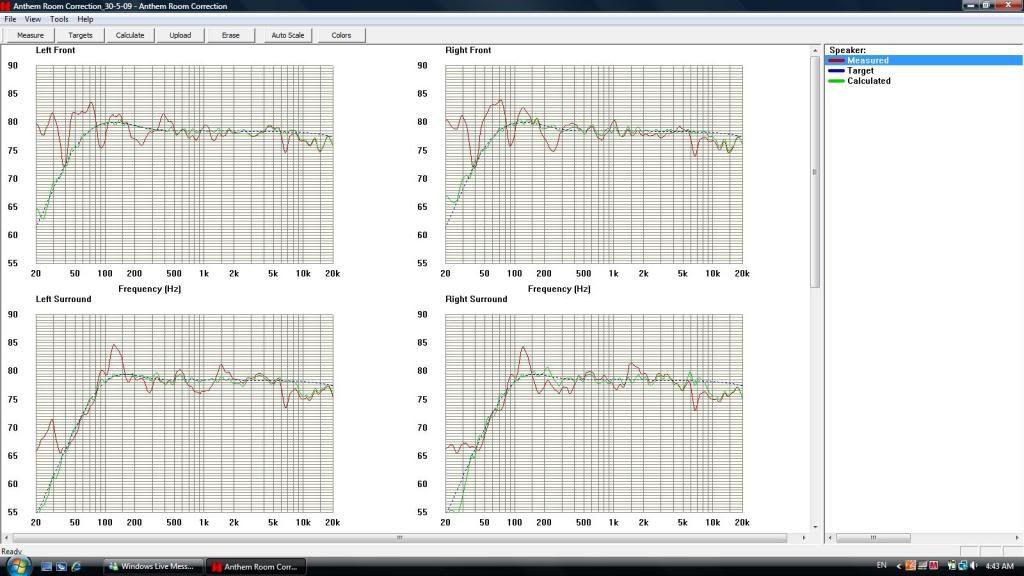Open the Colors options button
Viewport: 1024px width, 576px height.
click(x=341, y=35)
